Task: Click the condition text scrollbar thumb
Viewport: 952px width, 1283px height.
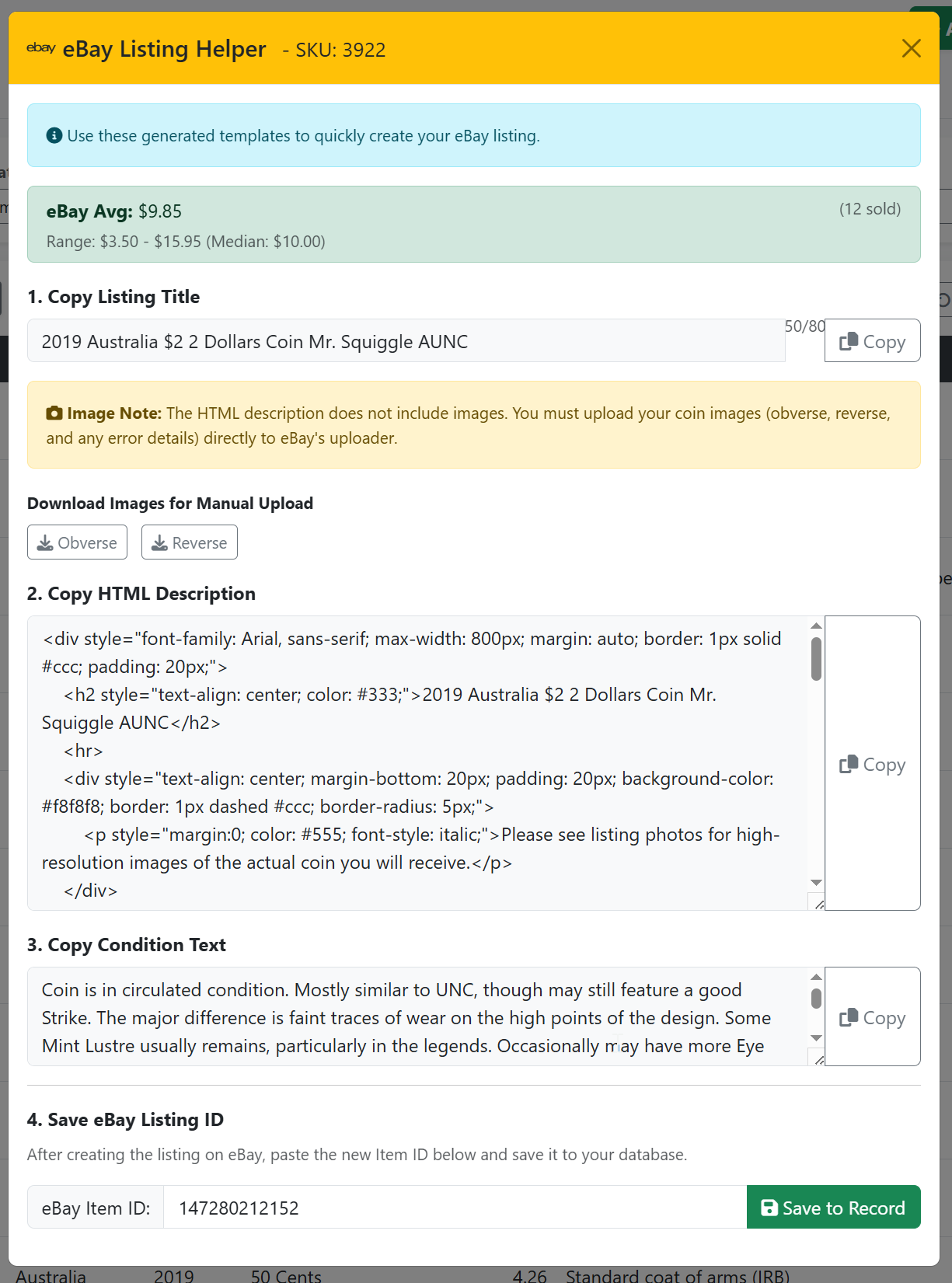Action: point(816,999)
